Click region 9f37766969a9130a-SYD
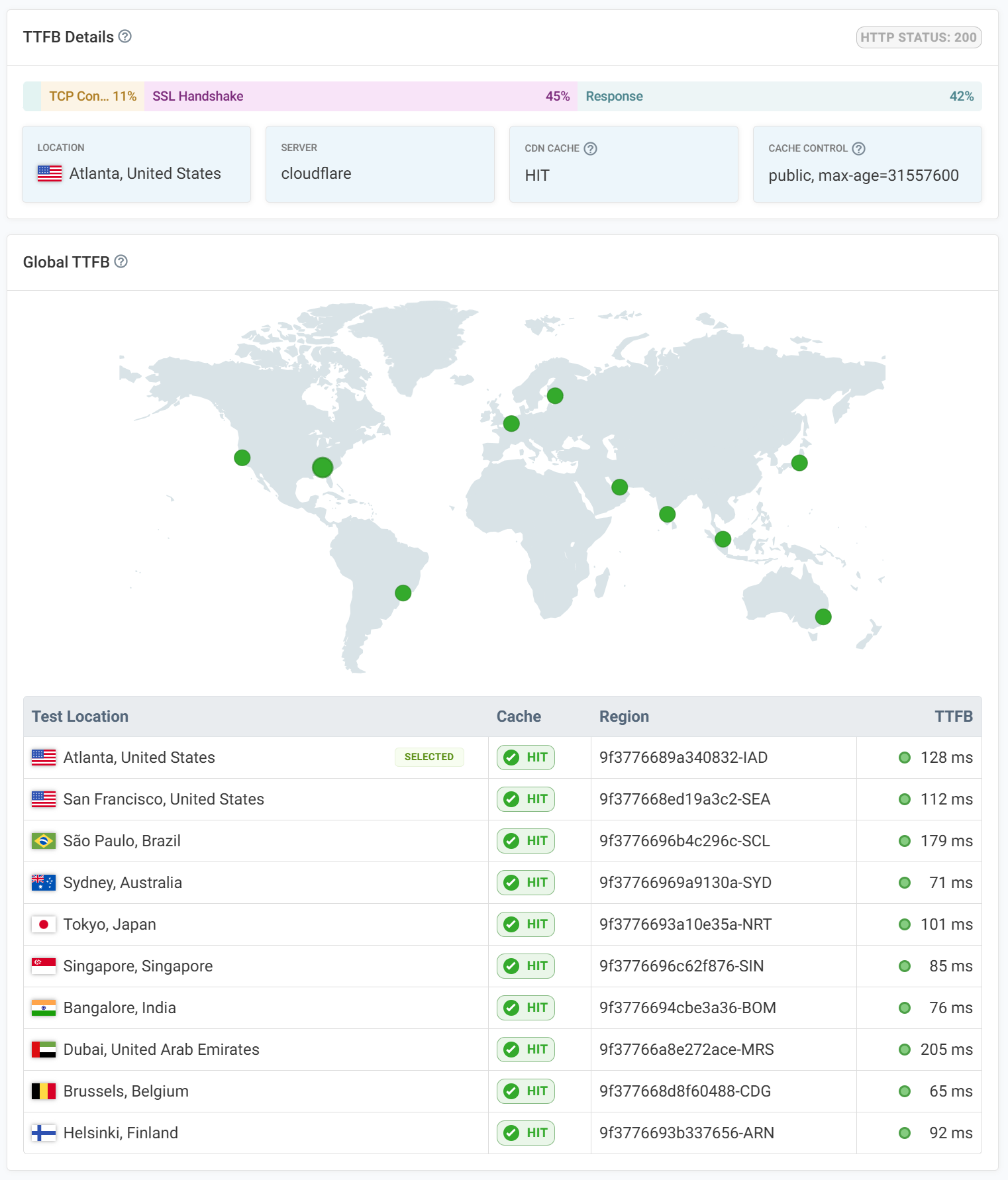This screenshot has height=1180, width=1008. 685,883
